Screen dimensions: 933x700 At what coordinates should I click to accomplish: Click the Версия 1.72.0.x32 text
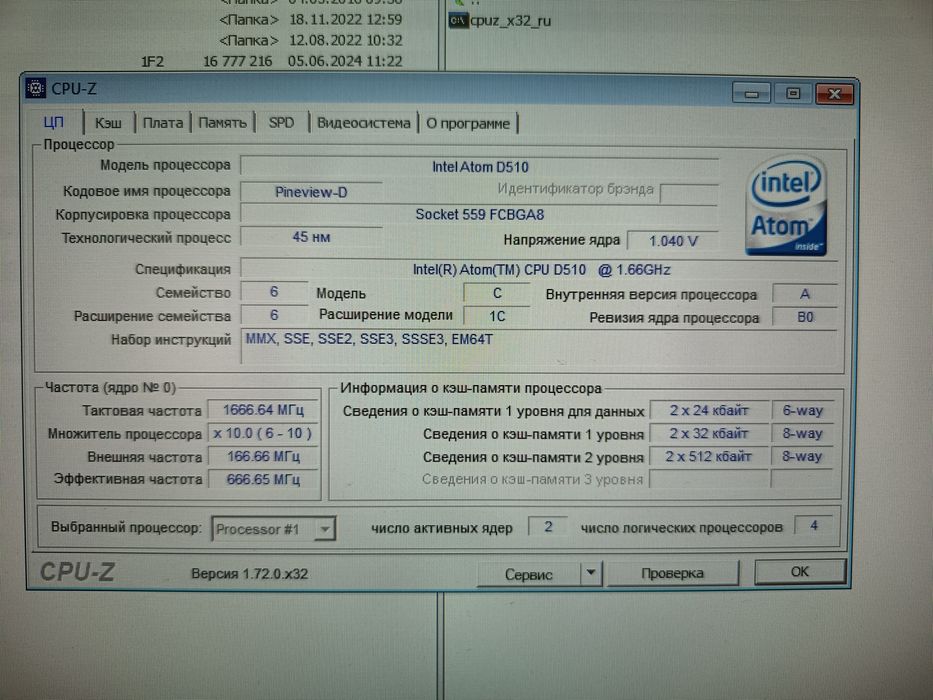coord(249,574)
